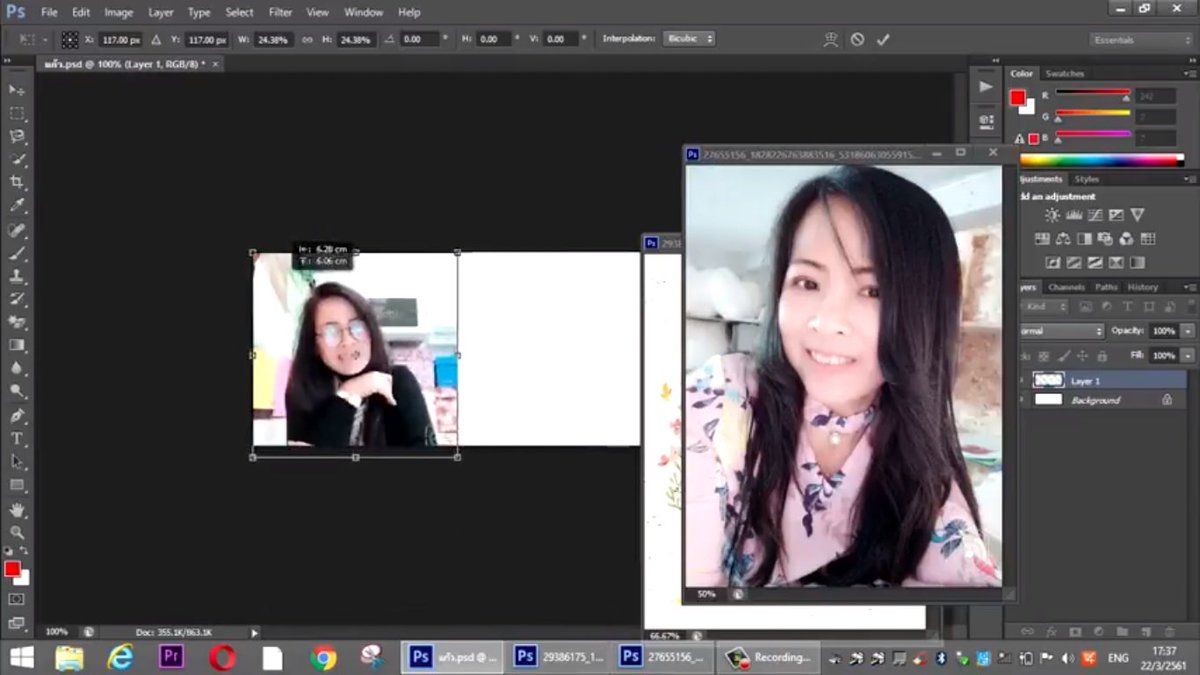The width and height of the screenshot is (1200, 675).
Task: Select the Layer 1 thumbnail
Action: (x=1048, y=381)
